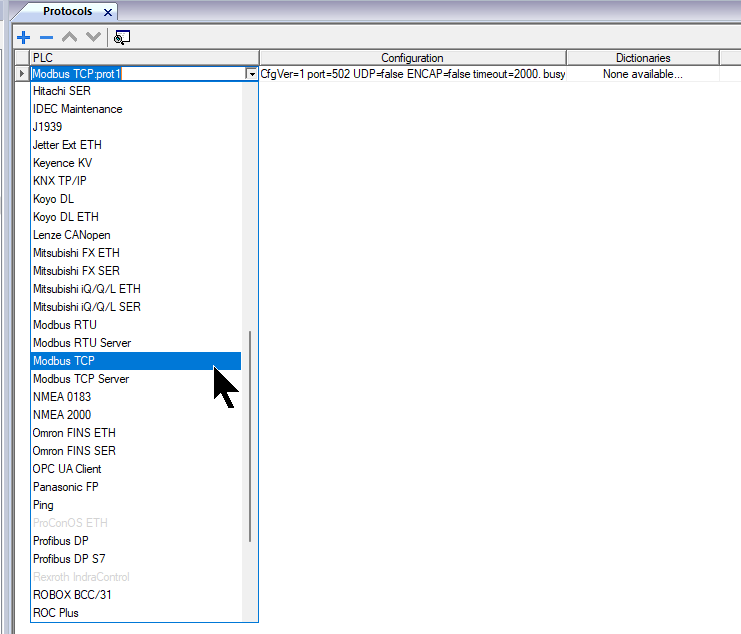Select Hitachi SER from the list
The image size is (741, 634).
[x=136, y=91]
